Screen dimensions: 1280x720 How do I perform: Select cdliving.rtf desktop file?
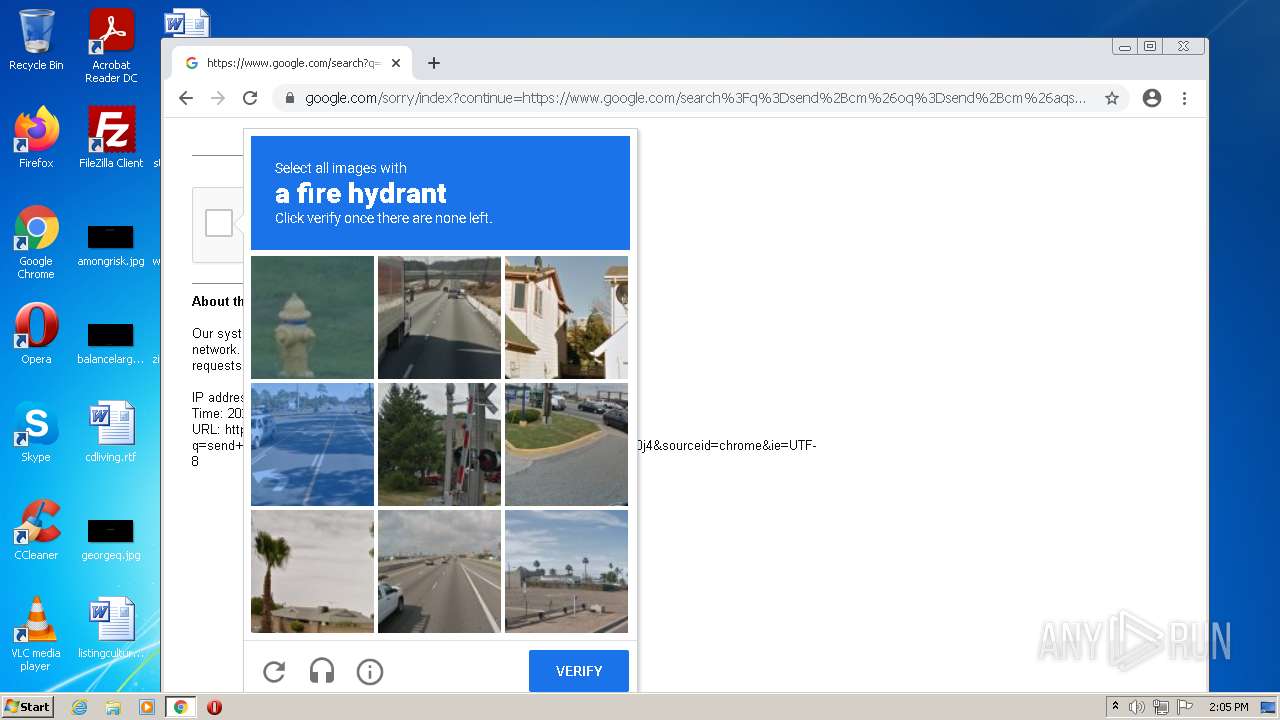[x=111, y=432]
